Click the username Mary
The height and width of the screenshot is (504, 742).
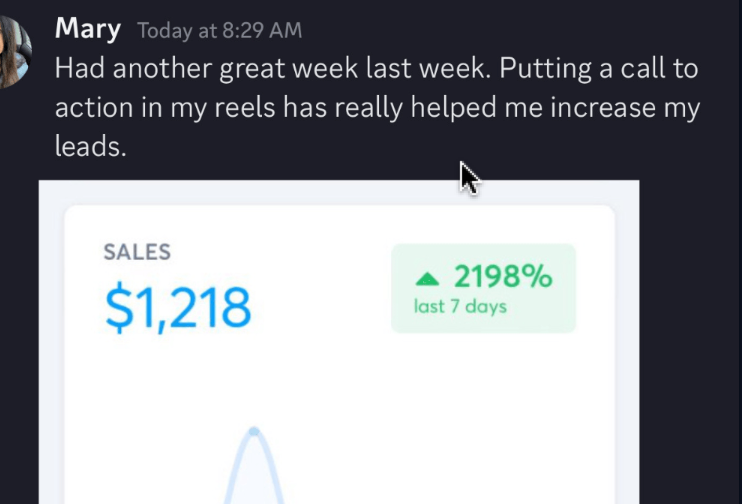(88, 29)
